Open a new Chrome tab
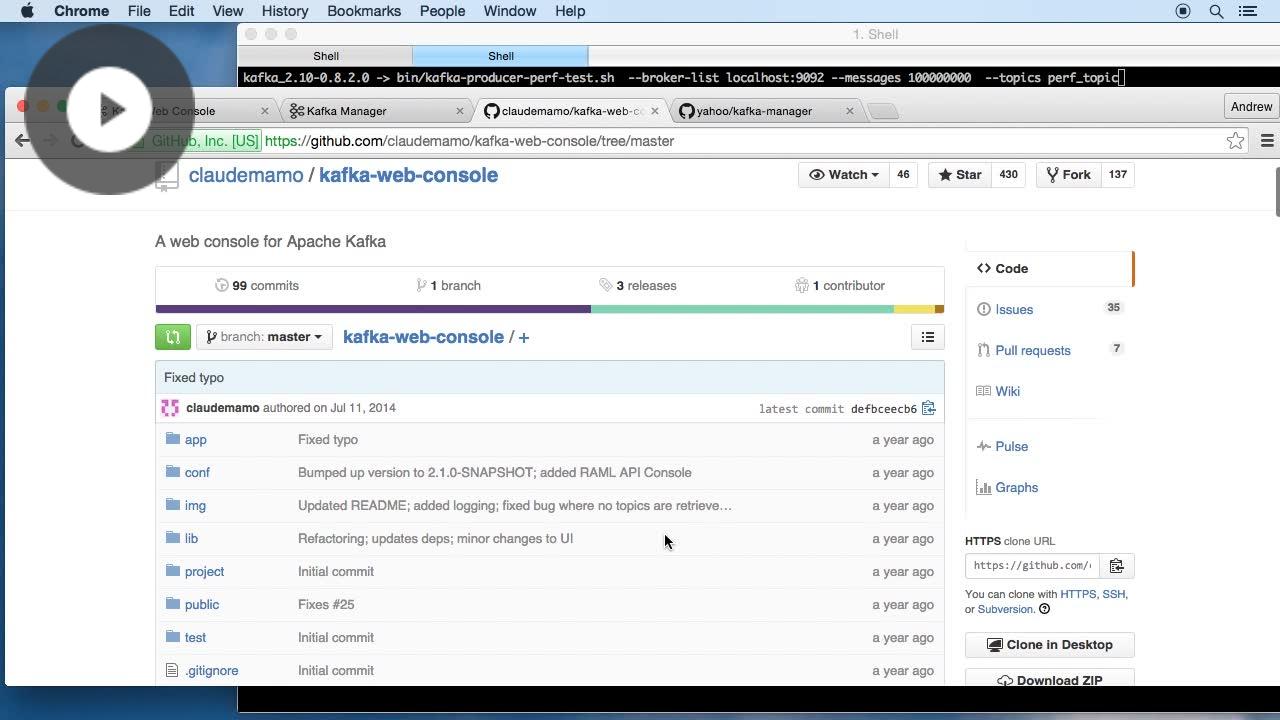 tap(883, 111)
